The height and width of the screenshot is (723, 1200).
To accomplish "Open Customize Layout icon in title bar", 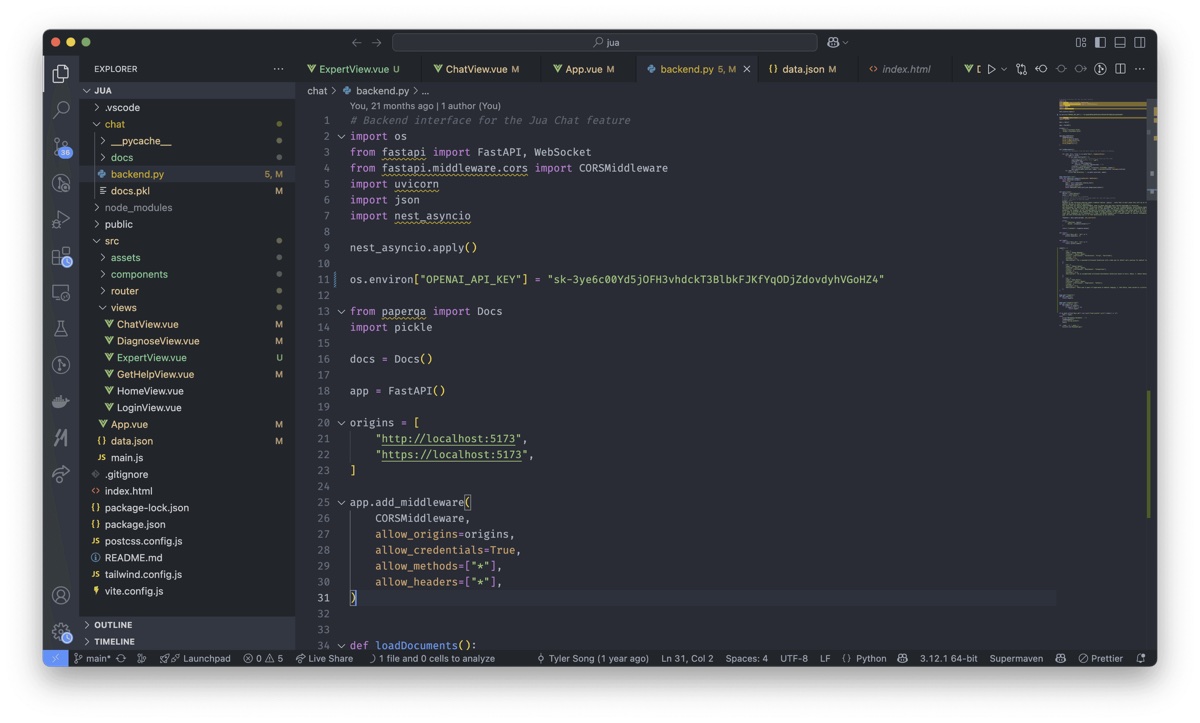I will pos(1081,42).
